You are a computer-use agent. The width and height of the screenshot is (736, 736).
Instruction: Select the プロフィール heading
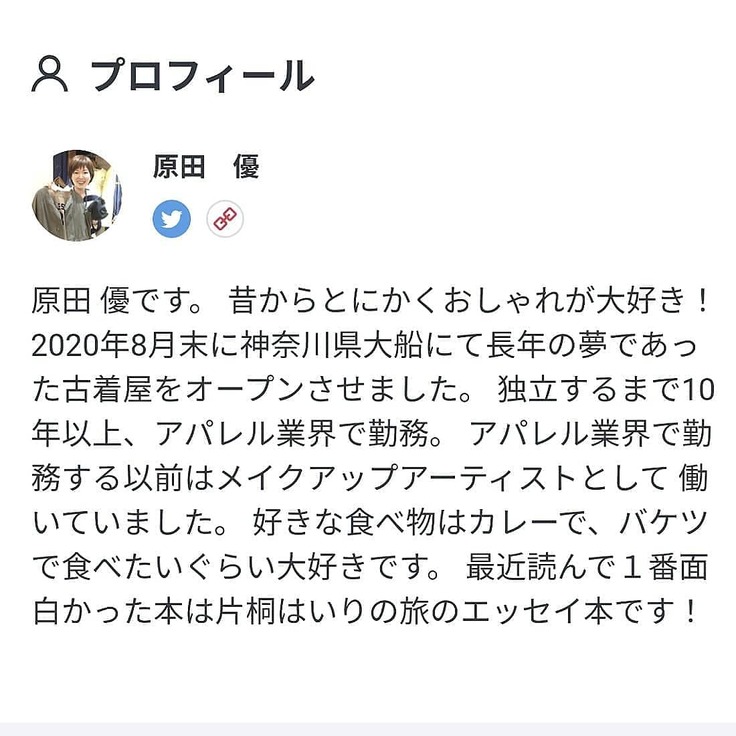pyautogui.click(x=201, y=75)
